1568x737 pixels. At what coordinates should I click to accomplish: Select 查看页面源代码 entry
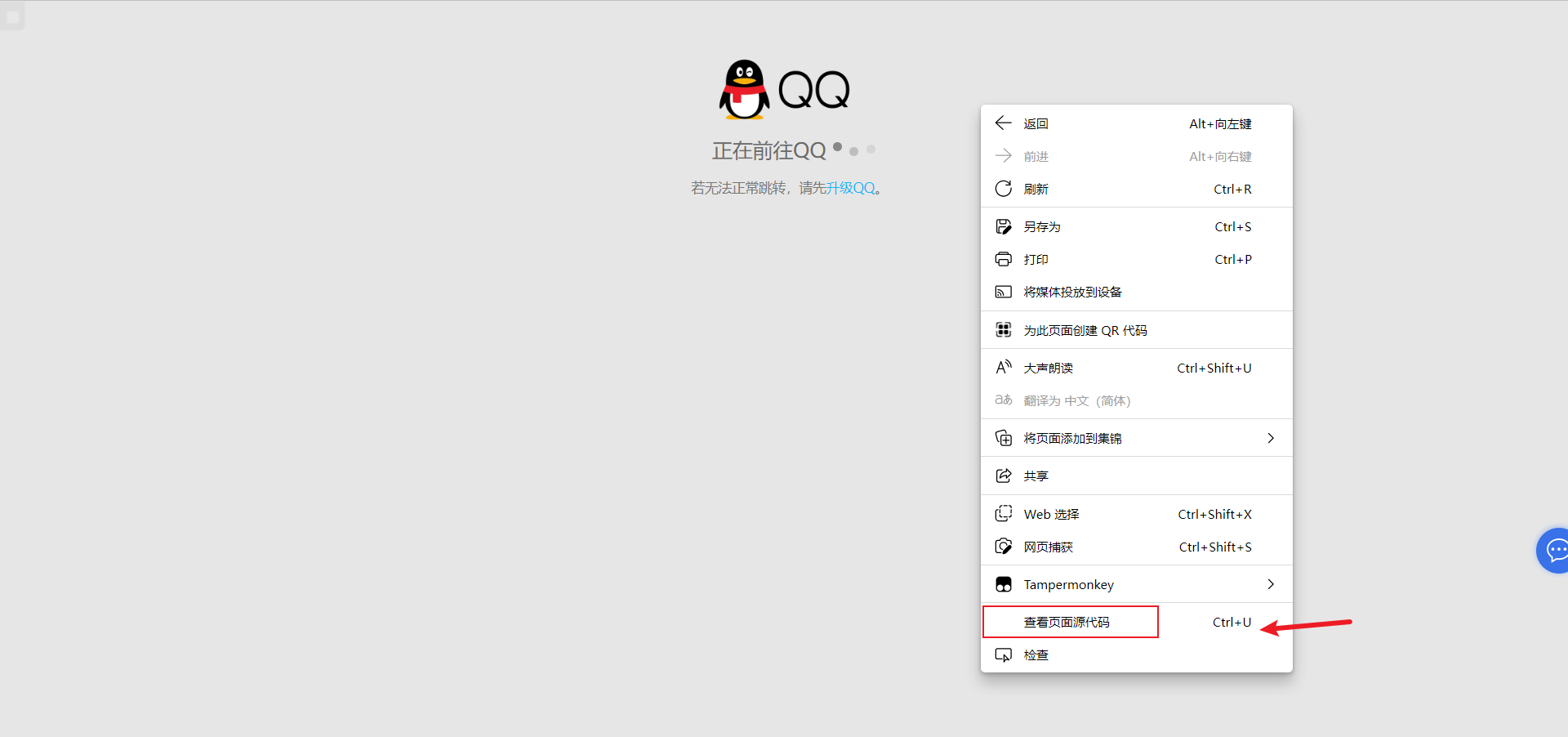pyautogui.click(x=1136, y=622)
